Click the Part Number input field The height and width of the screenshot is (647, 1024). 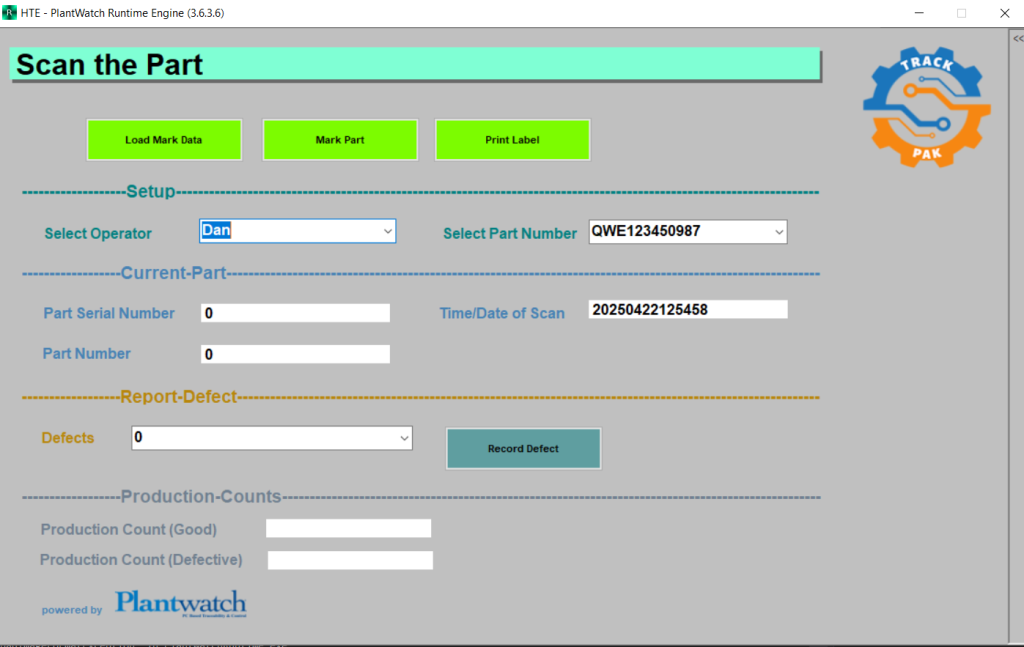tap(295, 355)
